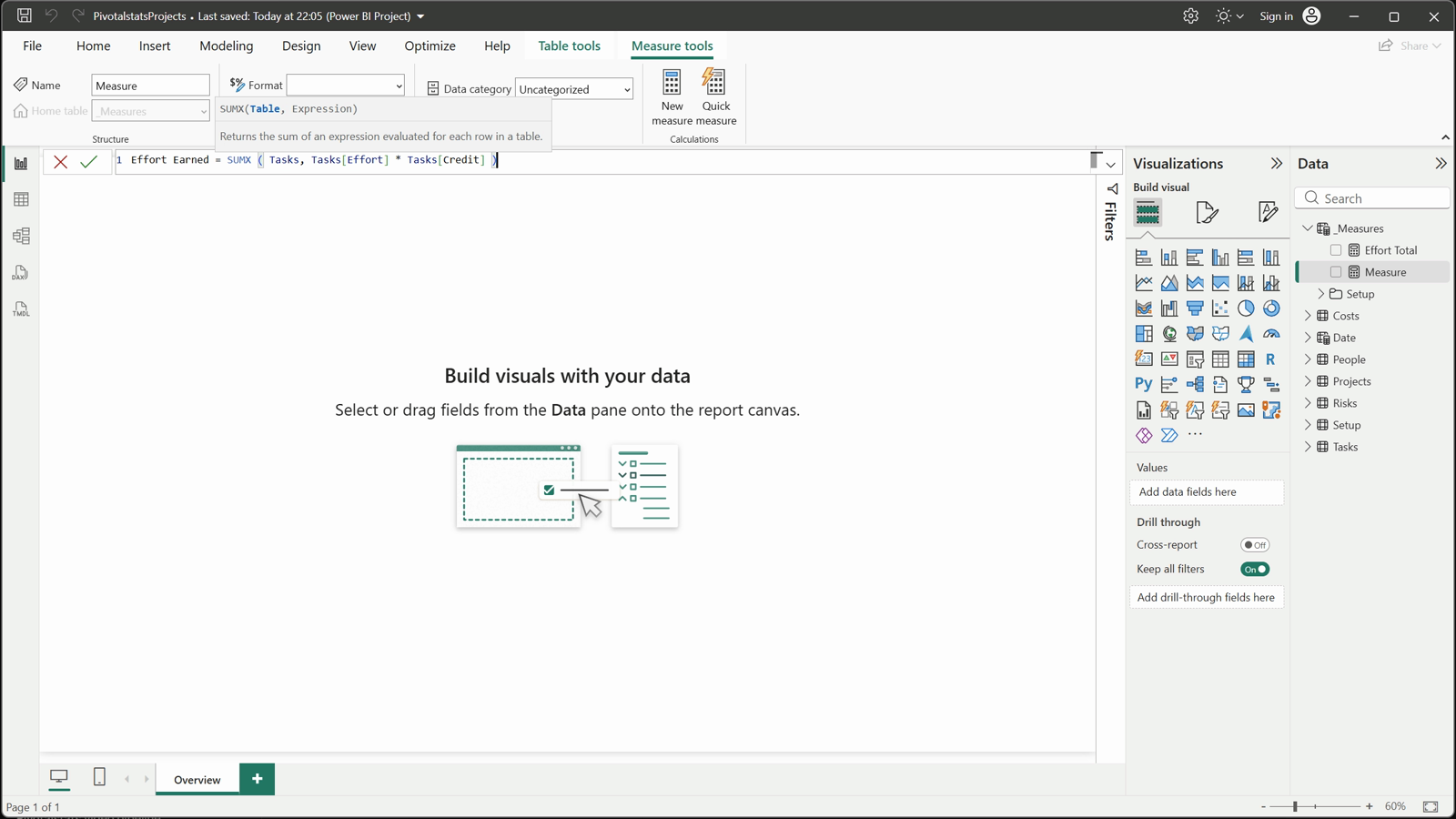Image resolution: width=1456 pixels, height=819 pixels.
Task: Toggle Keep all filters switch
Action: tap(1255, 570)
